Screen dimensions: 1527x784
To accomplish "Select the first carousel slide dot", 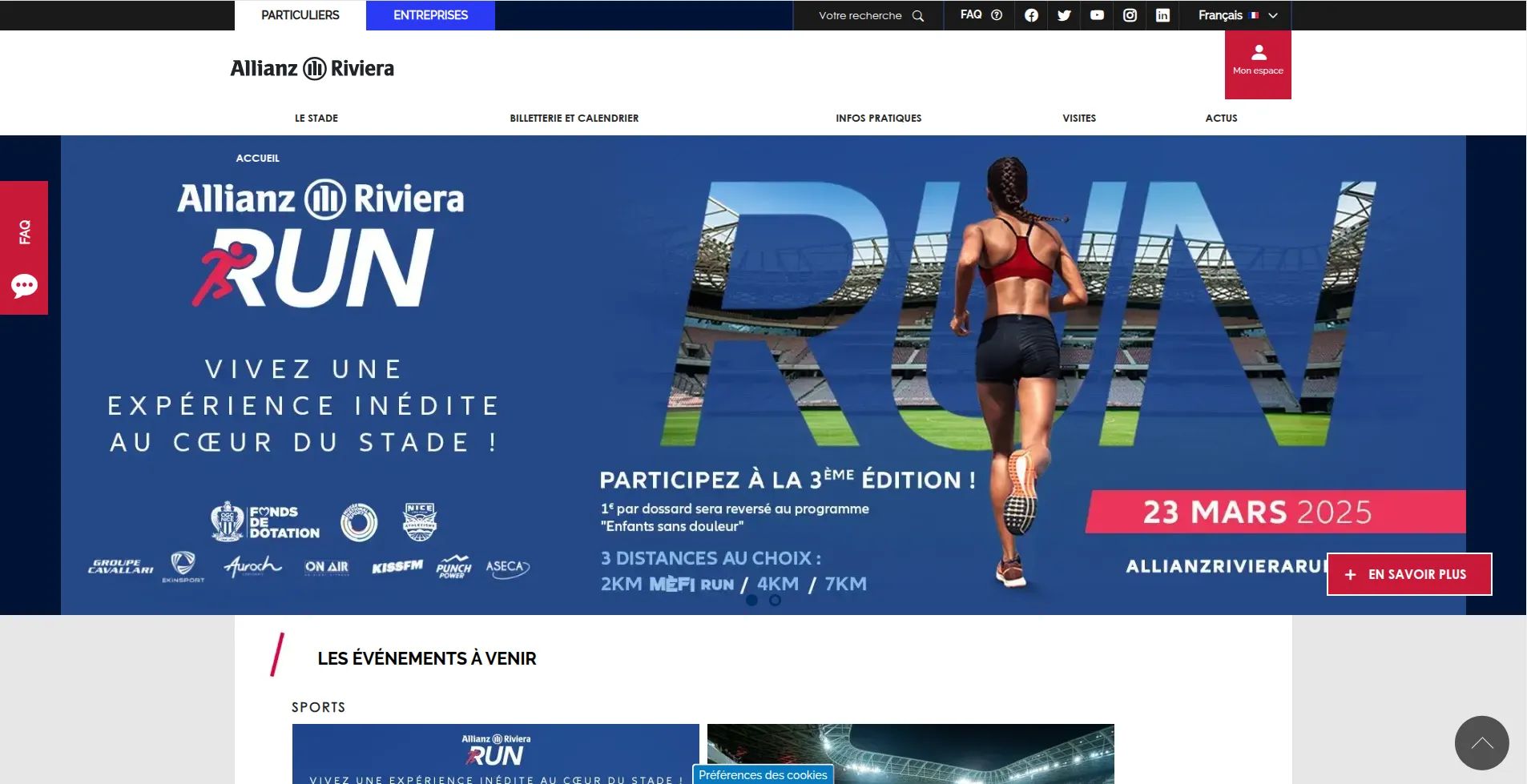I will click(x=751, y=600).
